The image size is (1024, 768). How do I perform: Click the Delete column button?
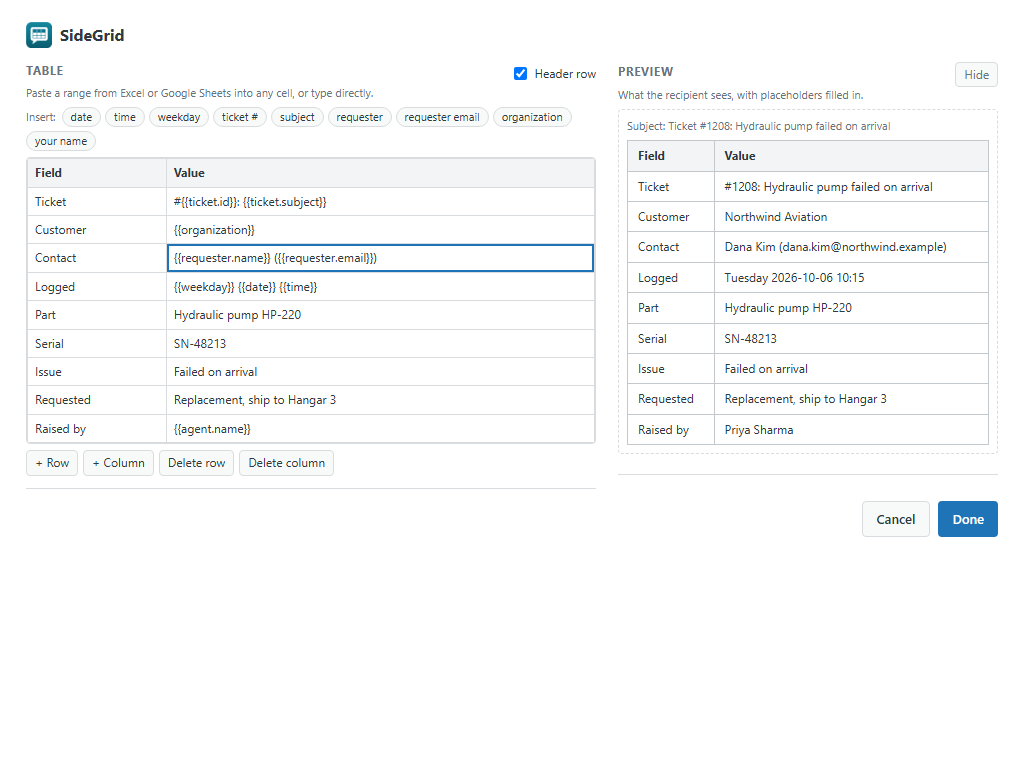[x=287, y=463]
